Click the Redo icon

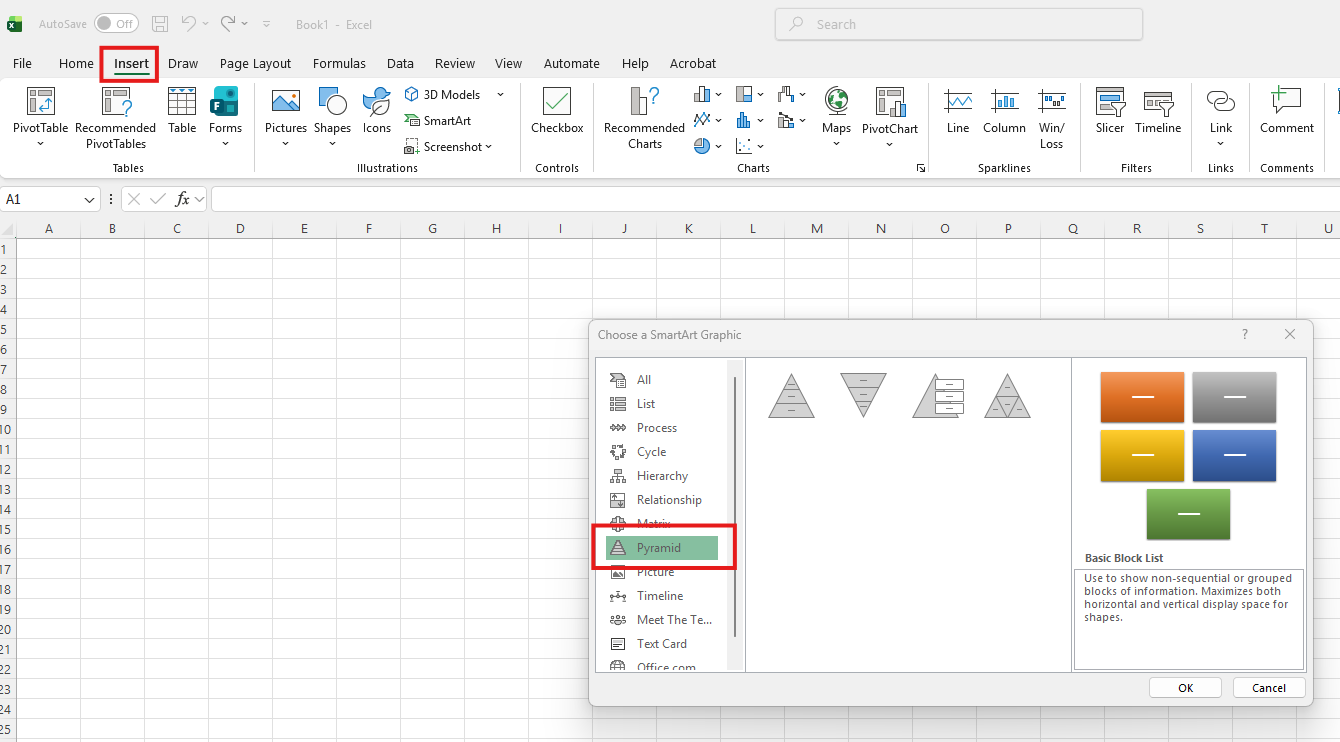[x=228, y=23]
